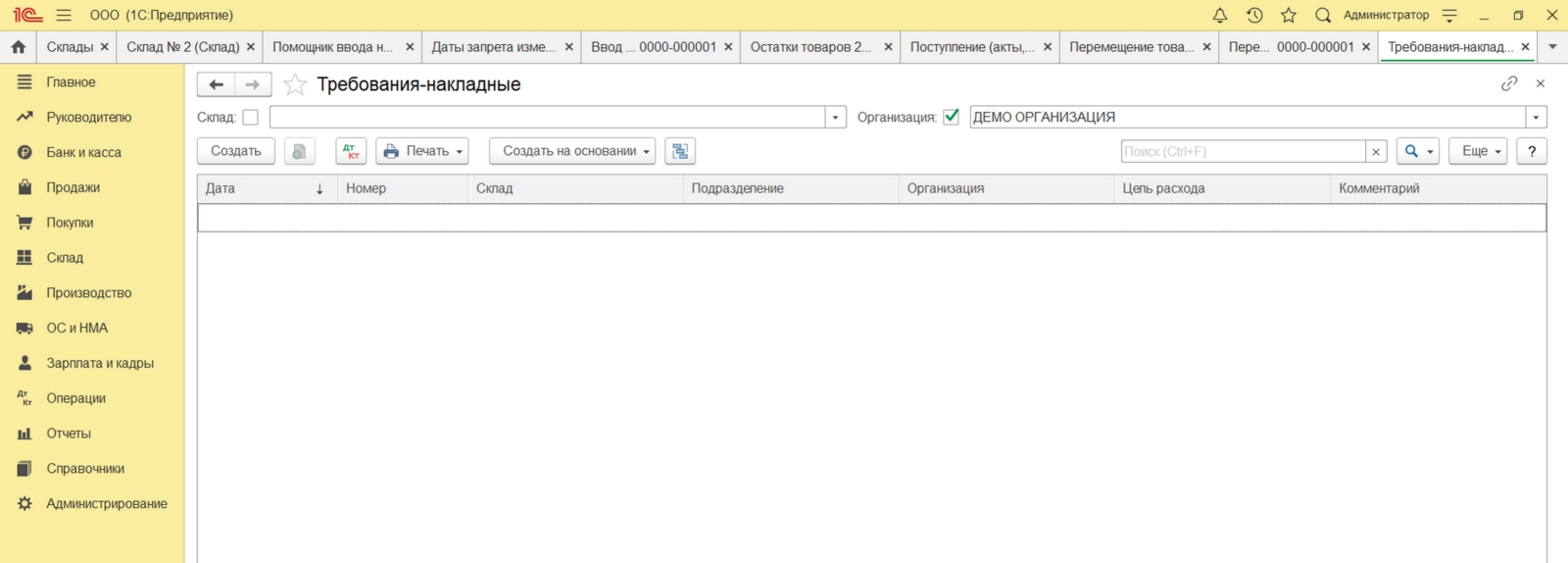Image resolution: width=1568 pixels, height=563 pixels.
Task: Focus the Поиск (Ctrl+F) search field
Action: point(1243,151)
